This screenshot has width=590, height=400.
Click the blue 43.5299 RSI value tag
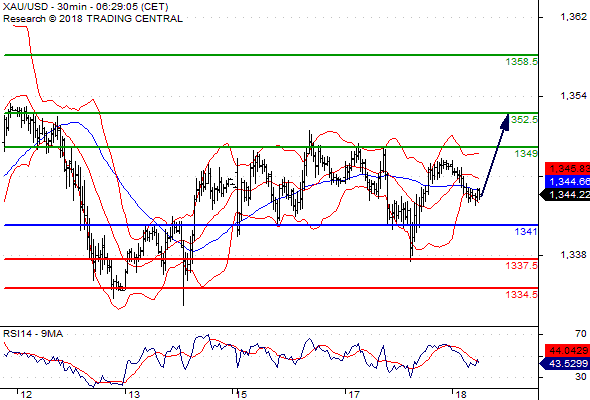coord(565,363)
